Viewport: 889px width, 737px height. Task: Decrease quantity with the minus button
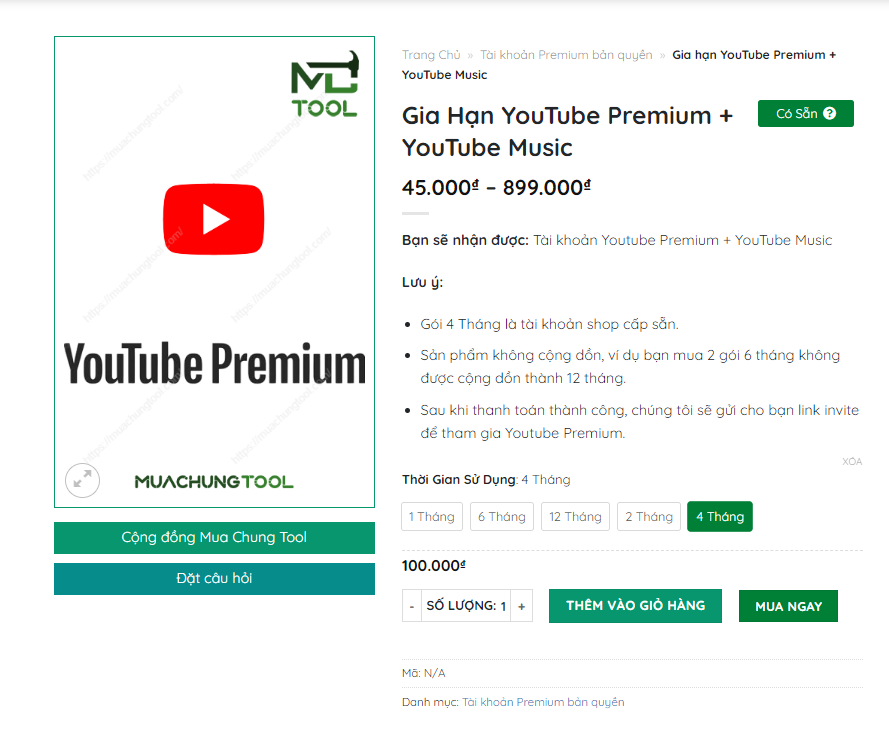412,606
